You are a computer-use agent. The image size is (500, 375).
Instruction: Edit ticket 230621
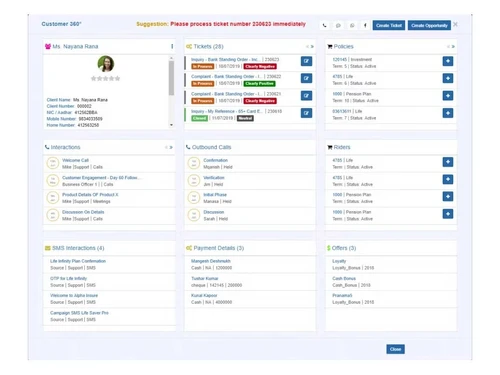pyautogui.click(x=306, y=96)
